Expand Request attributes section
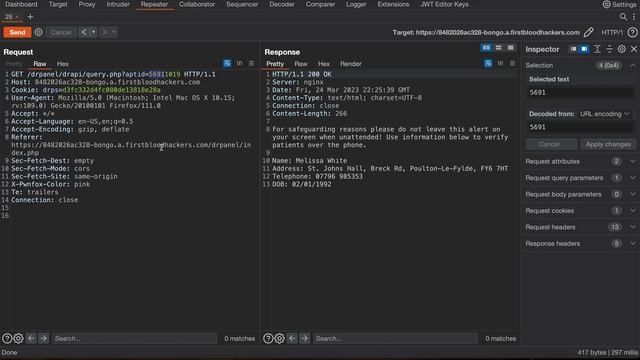 [x=580, y=162]
